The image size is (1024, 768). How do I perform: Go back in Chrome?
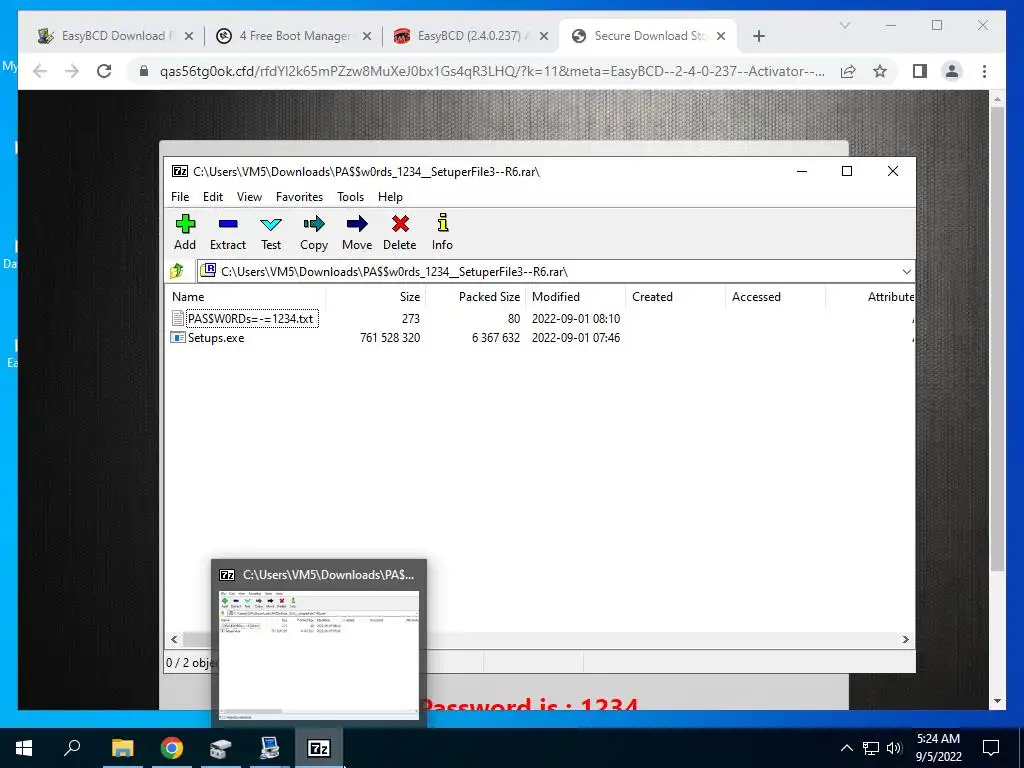click(x=40, y=71)
